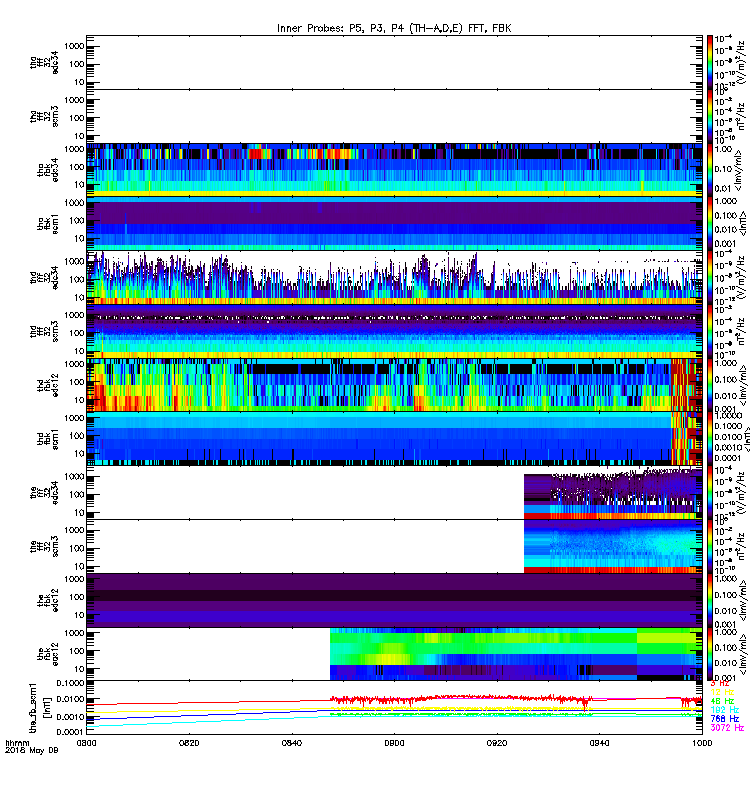The width and height of the screenshot is (750, 800).
Task: Click the red 3 Hz line in bottom panel
Action: point(459,697)
